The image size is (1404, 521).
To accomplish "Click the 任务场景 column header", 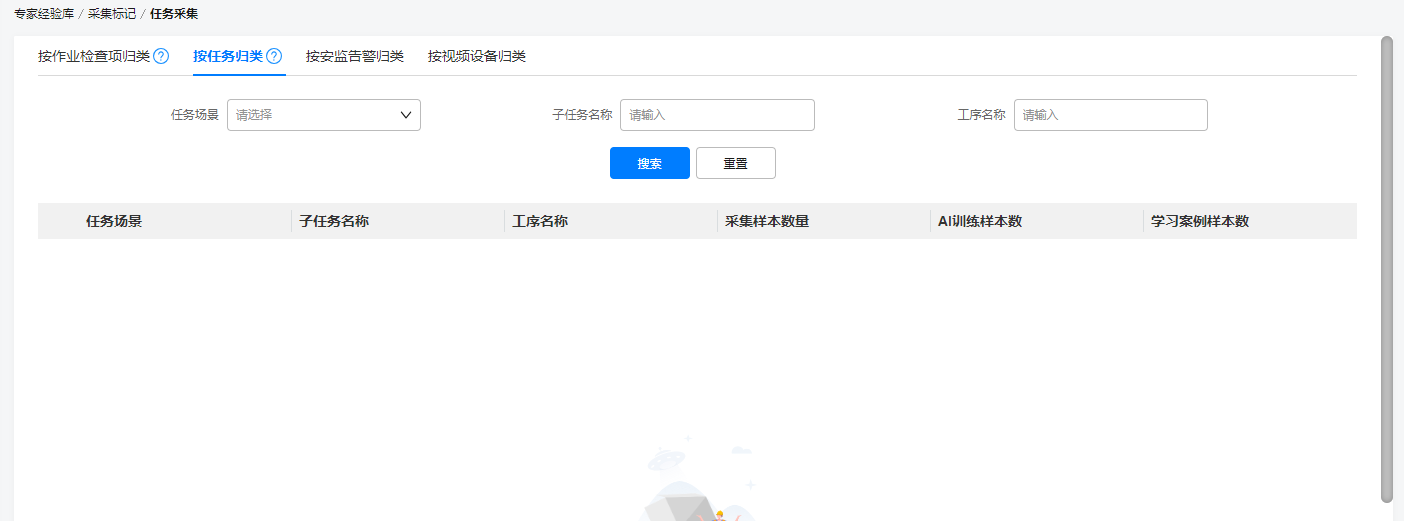I will tap(114, 221).
